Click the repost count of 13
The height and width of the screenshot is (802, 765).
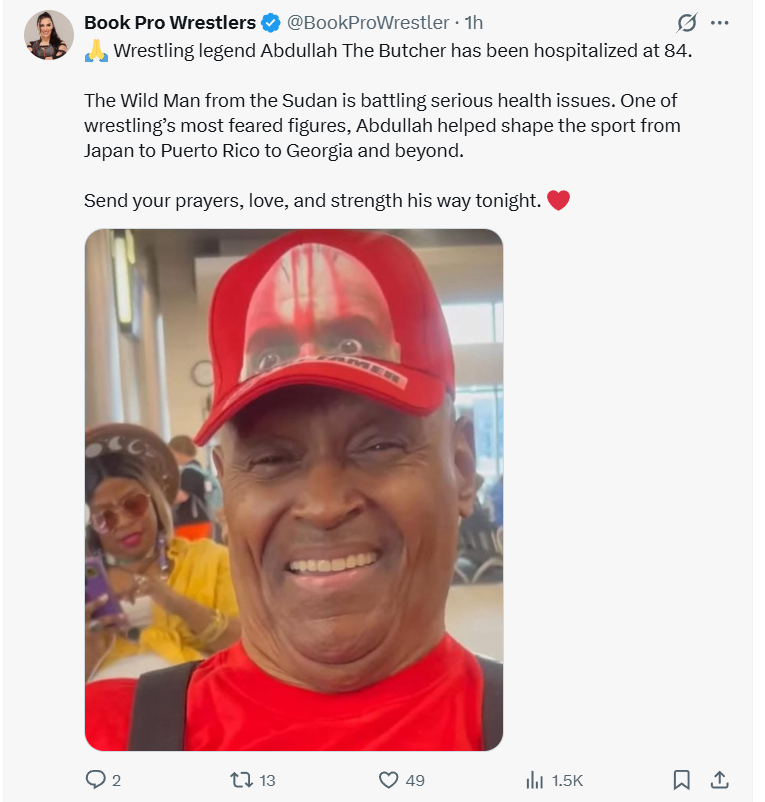point(267,781)
